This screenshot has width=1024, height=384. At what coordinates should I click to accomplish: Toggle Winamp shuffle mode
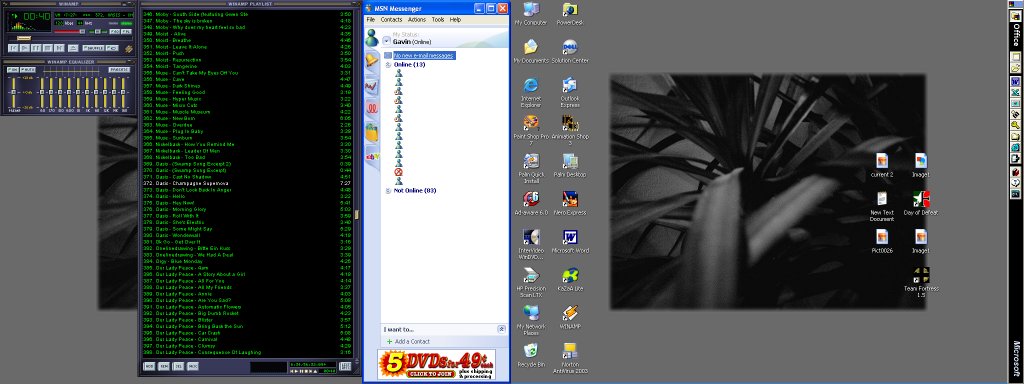pos(93,48)
